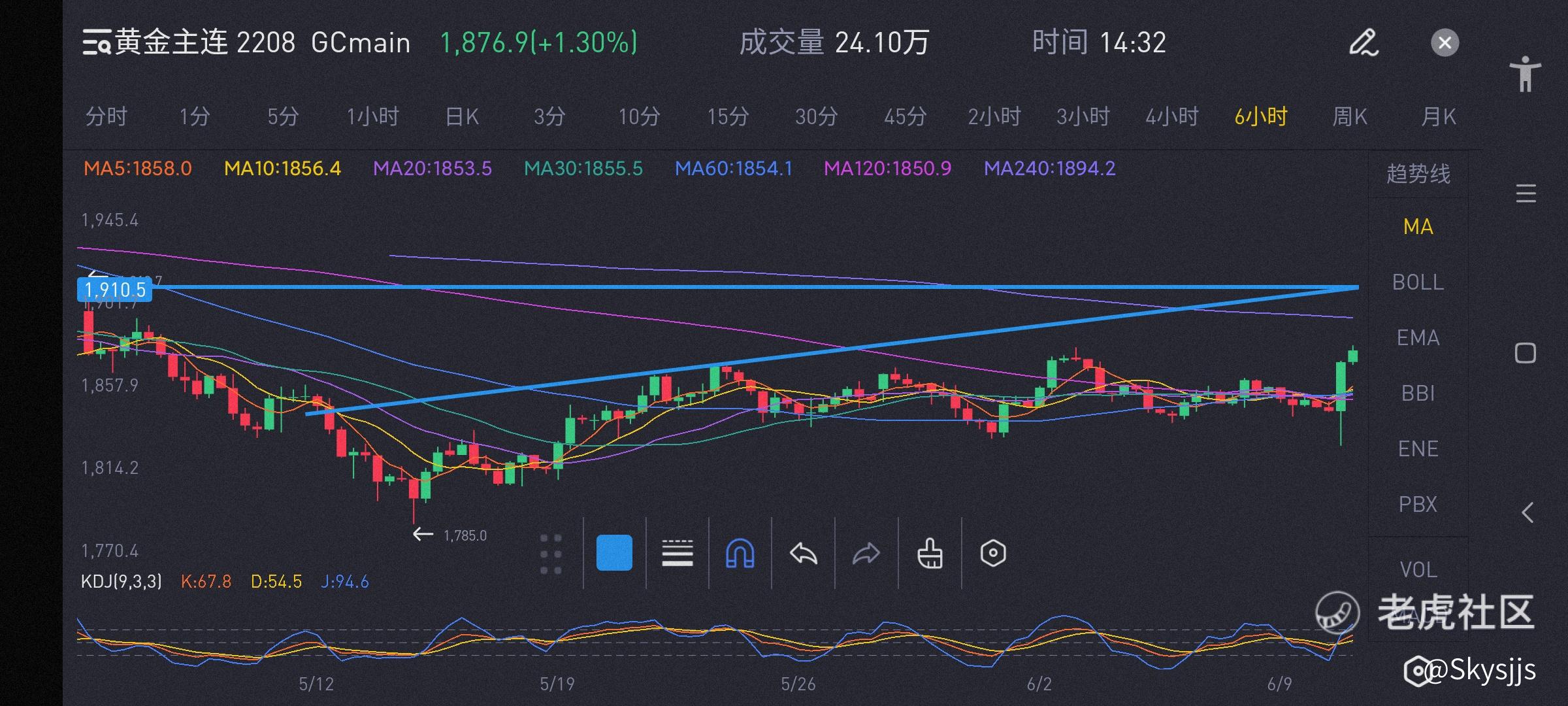Undo the last drawing action

(x=804, y=554)
